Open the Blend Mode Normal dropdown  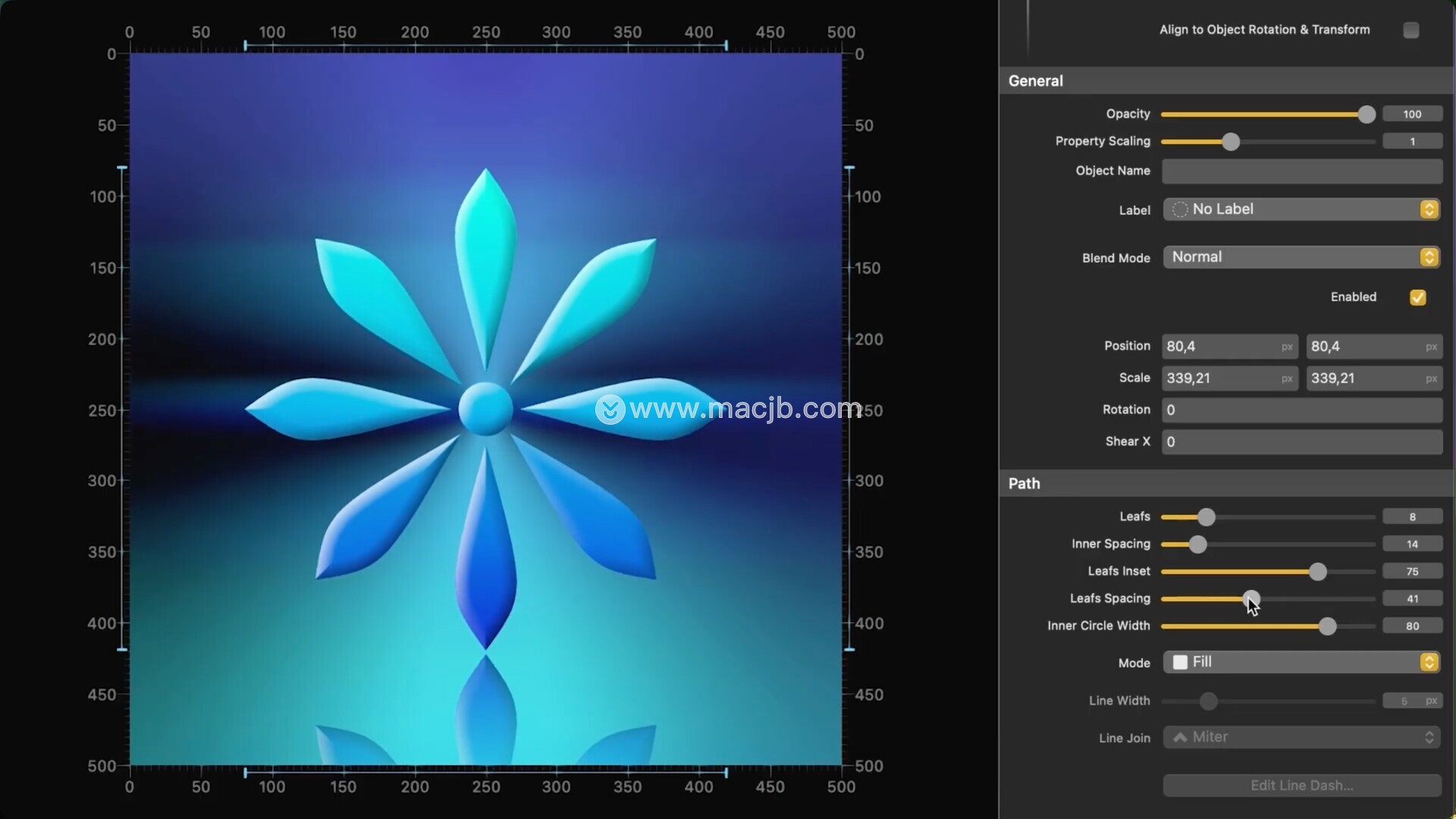(1301, 257)
